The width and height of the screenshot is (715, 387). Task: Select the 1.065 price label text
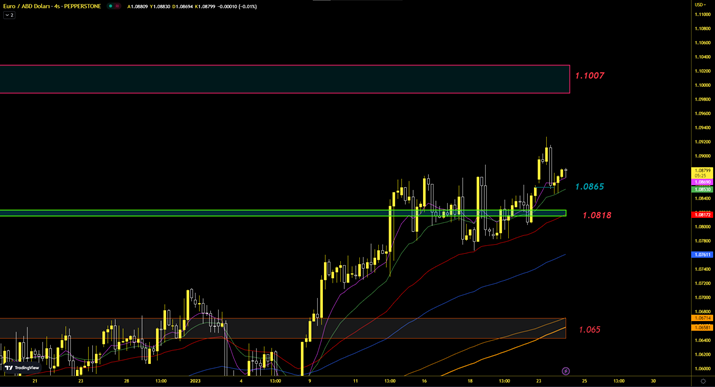590,330
